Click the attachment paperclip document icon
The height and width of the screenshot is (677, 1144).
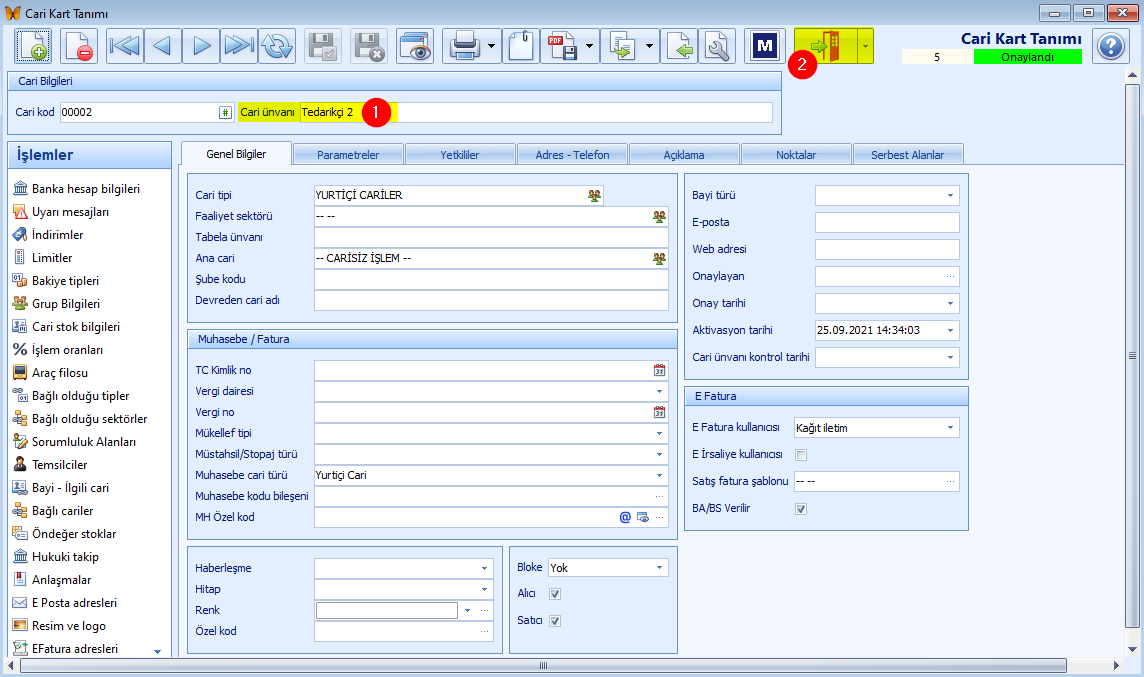tap(521, 46)
